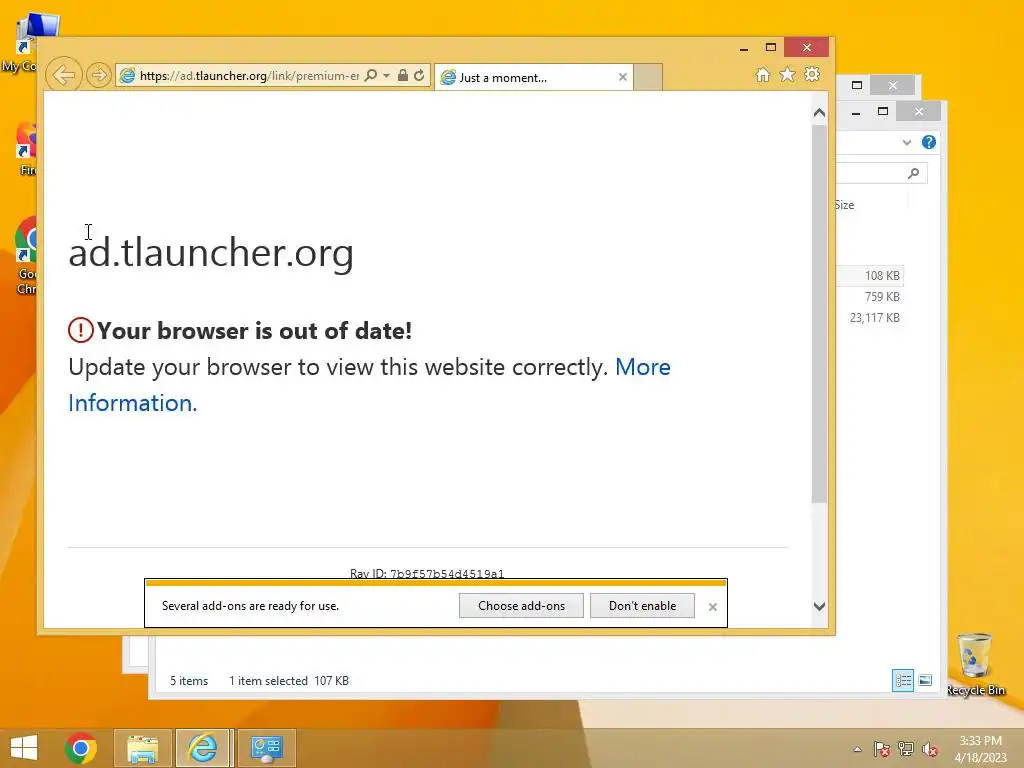1024x768 pixels.
Task: Select the Firefox desktop shortcut
Action: coord(26,149)
